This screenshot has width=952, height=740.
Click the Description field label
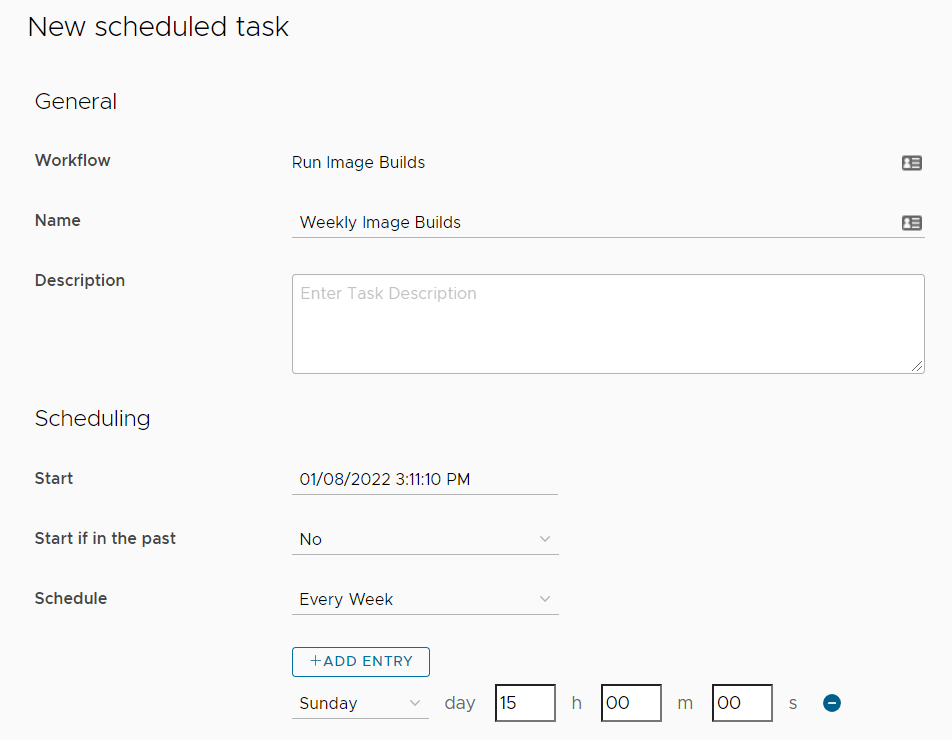point(80,281)
